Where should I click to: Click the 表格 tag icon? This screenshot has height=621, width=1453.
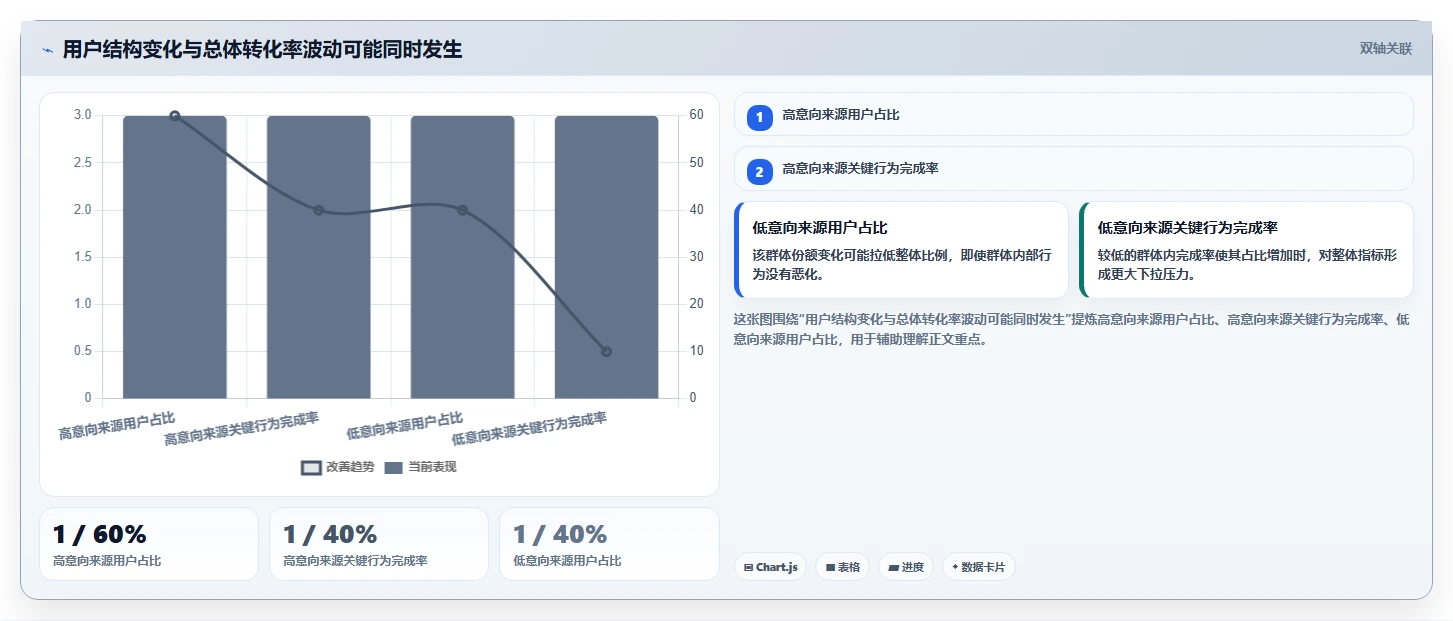coord(830,567)
